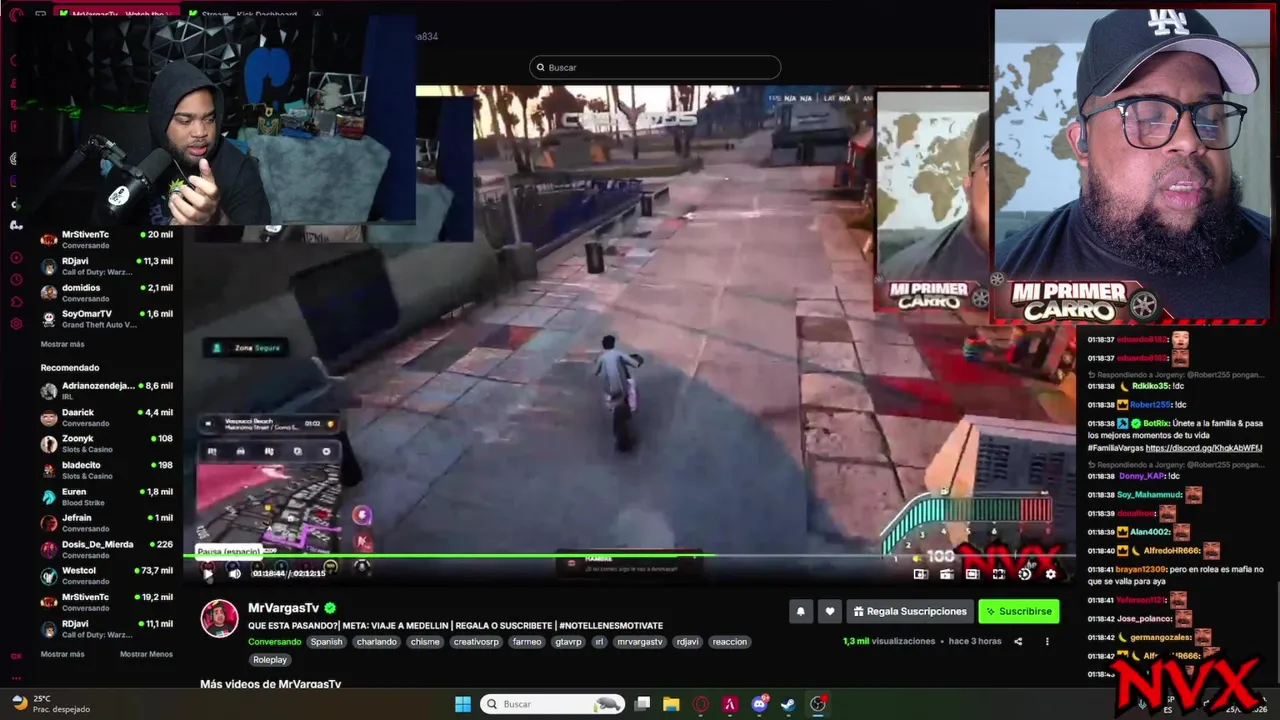Select the creativosrp tag
The width and height of the screenshot is (1280, 720).
pyautogui.click(x=475, y=642)
